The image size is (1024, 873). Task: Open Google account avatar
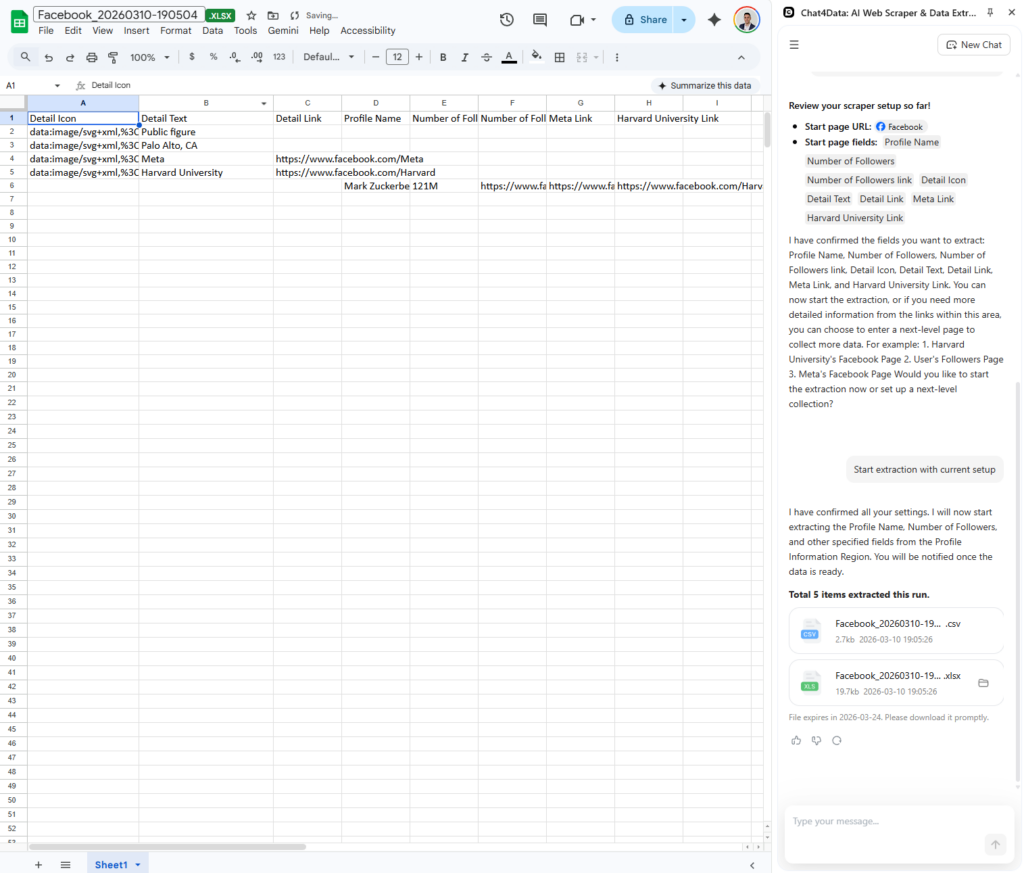click(746, 20)
